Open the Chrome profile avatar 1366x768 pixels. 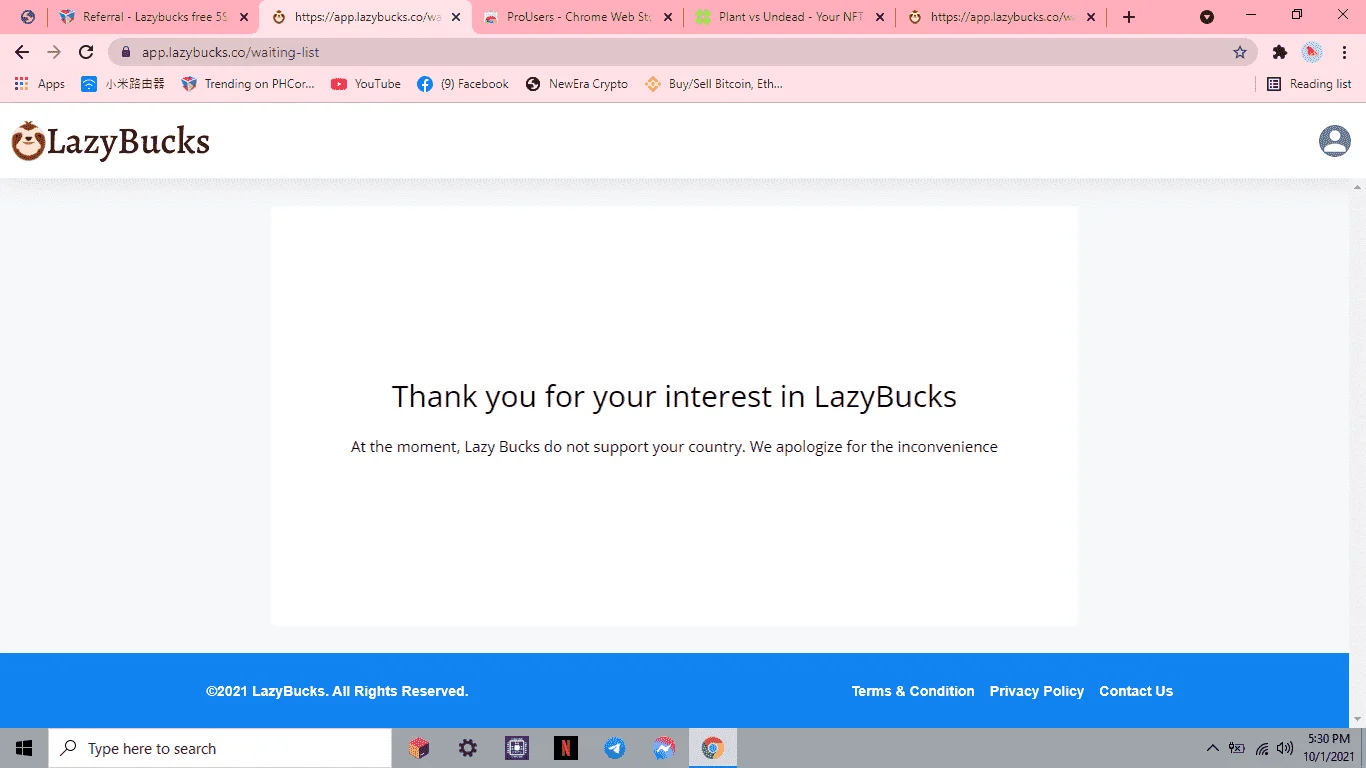tap(1312, 52)
